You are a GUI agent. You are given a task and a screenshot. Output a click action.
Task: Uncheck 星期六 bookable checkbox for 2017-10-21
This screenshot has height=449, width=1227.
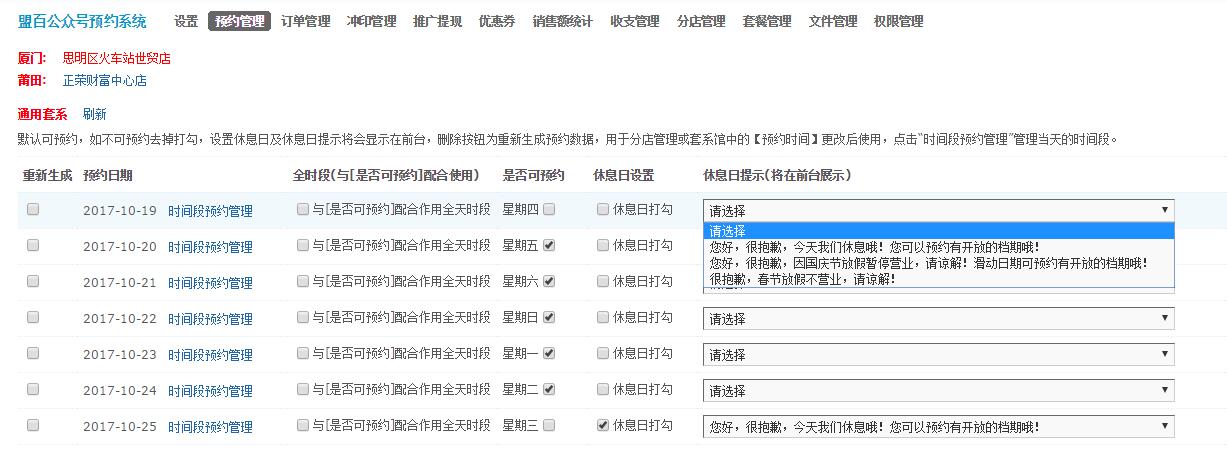549,281
